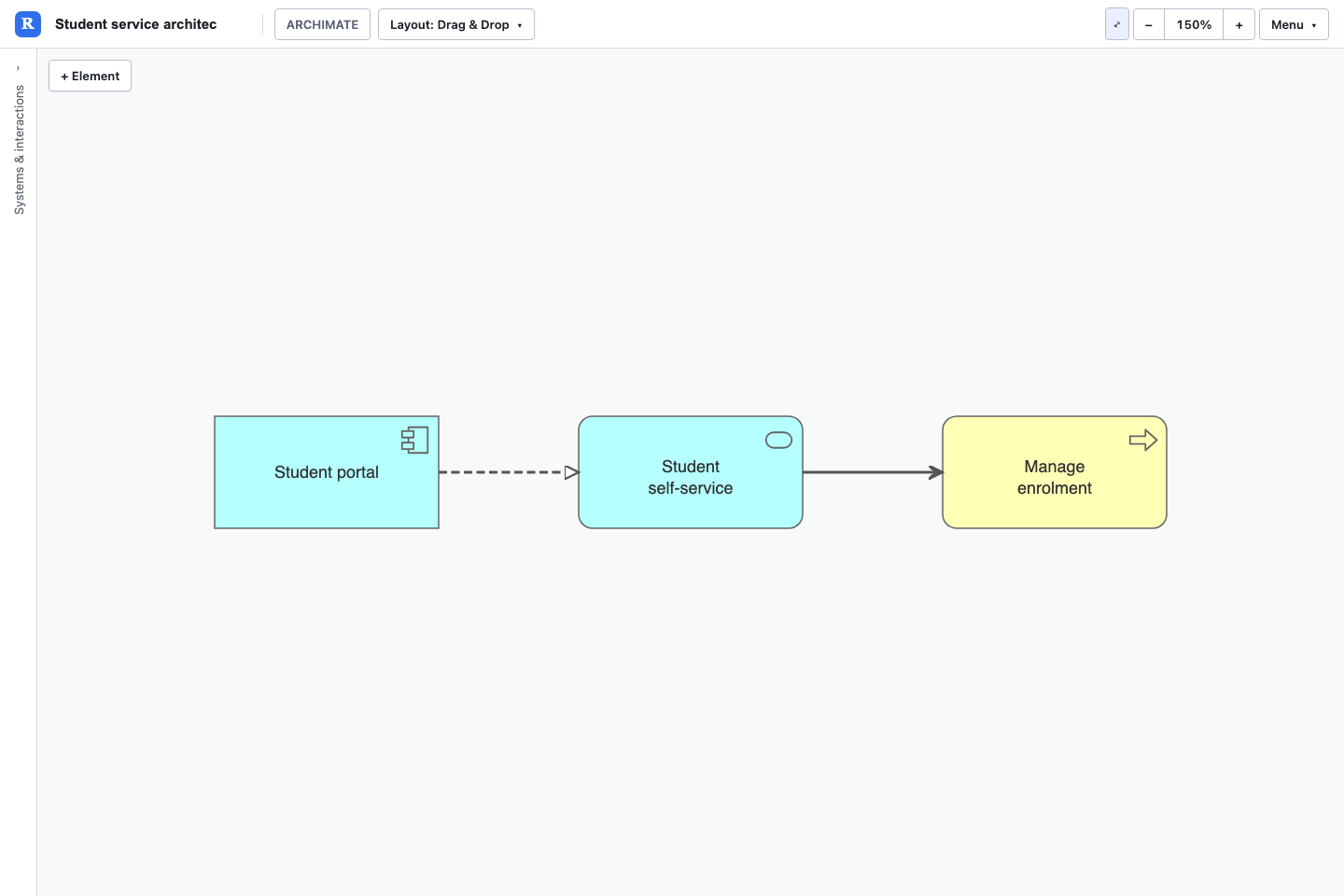Screen dimensions: 1344x896
Task: Add a new element with + Element
Action: click(90, 76)
